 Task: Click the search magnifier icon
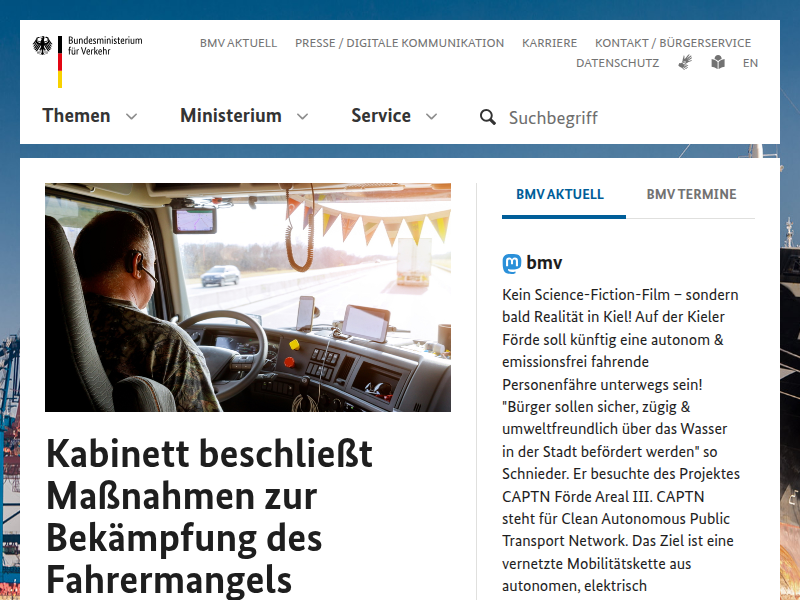coord(488,117)
